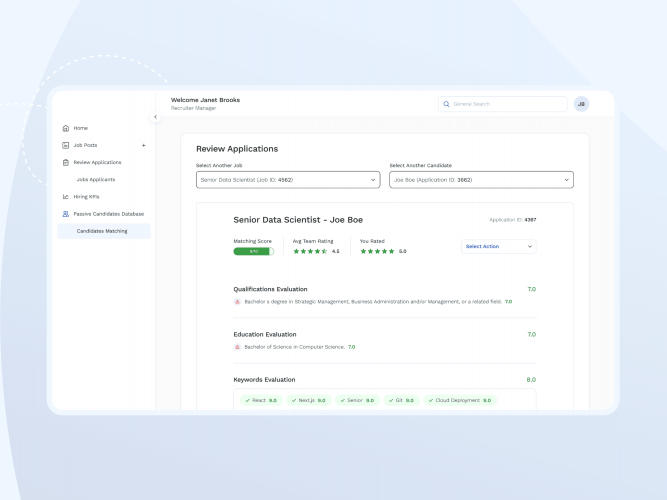Expand Job Posts with the plus icon

(143, 145)
